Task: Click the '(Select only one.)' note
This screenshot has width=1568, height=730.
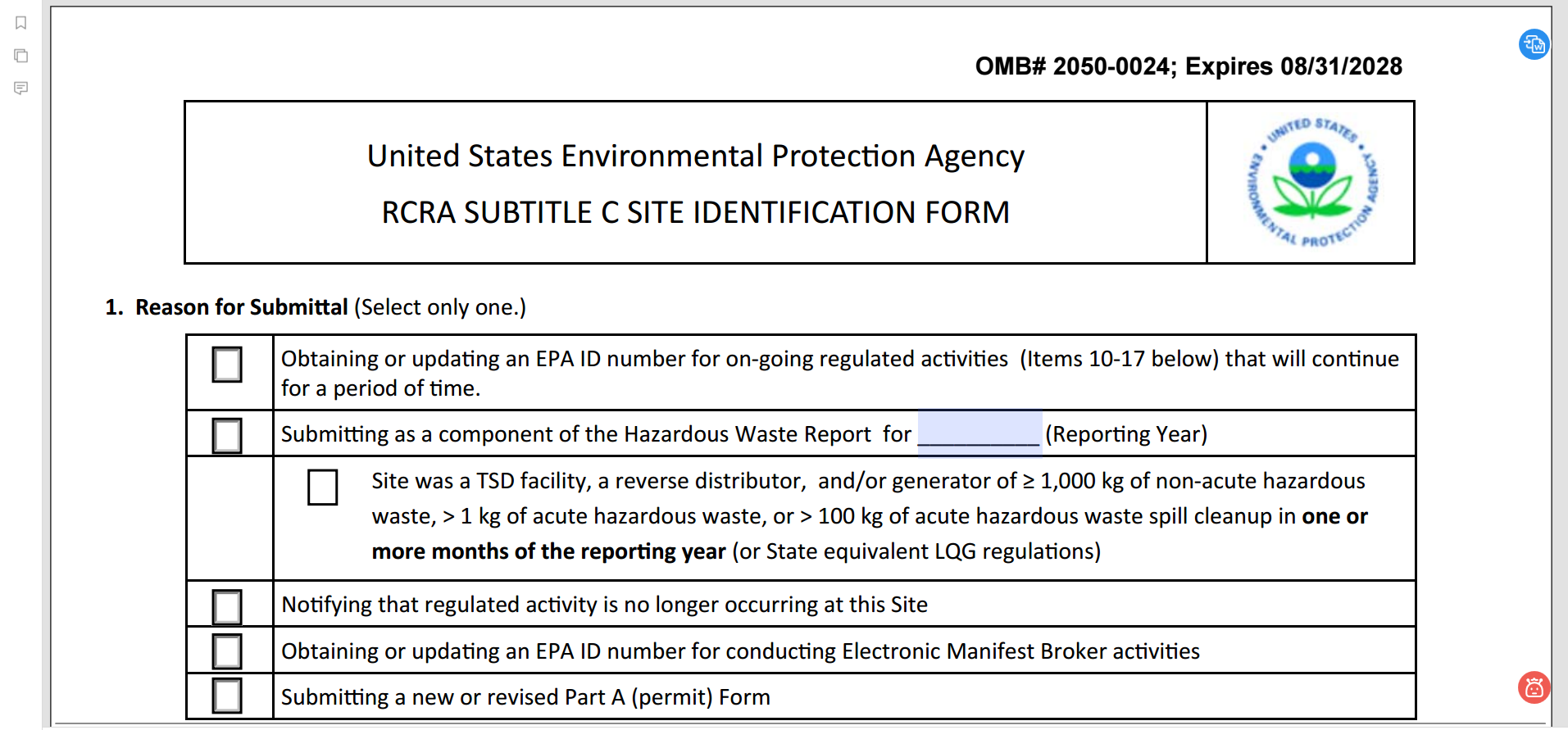Action: click(x=440, y=307)
